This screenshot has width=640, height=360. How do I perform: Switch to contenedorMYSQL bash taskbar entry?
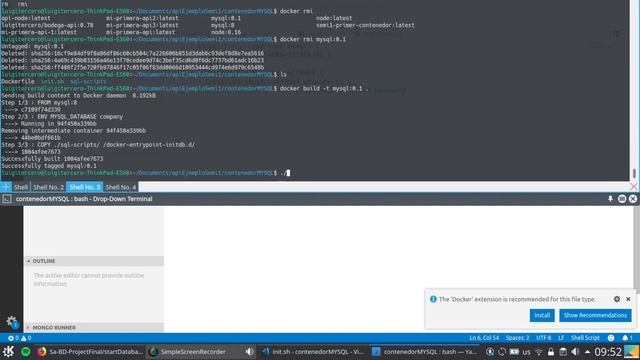(x=425, y=351)
